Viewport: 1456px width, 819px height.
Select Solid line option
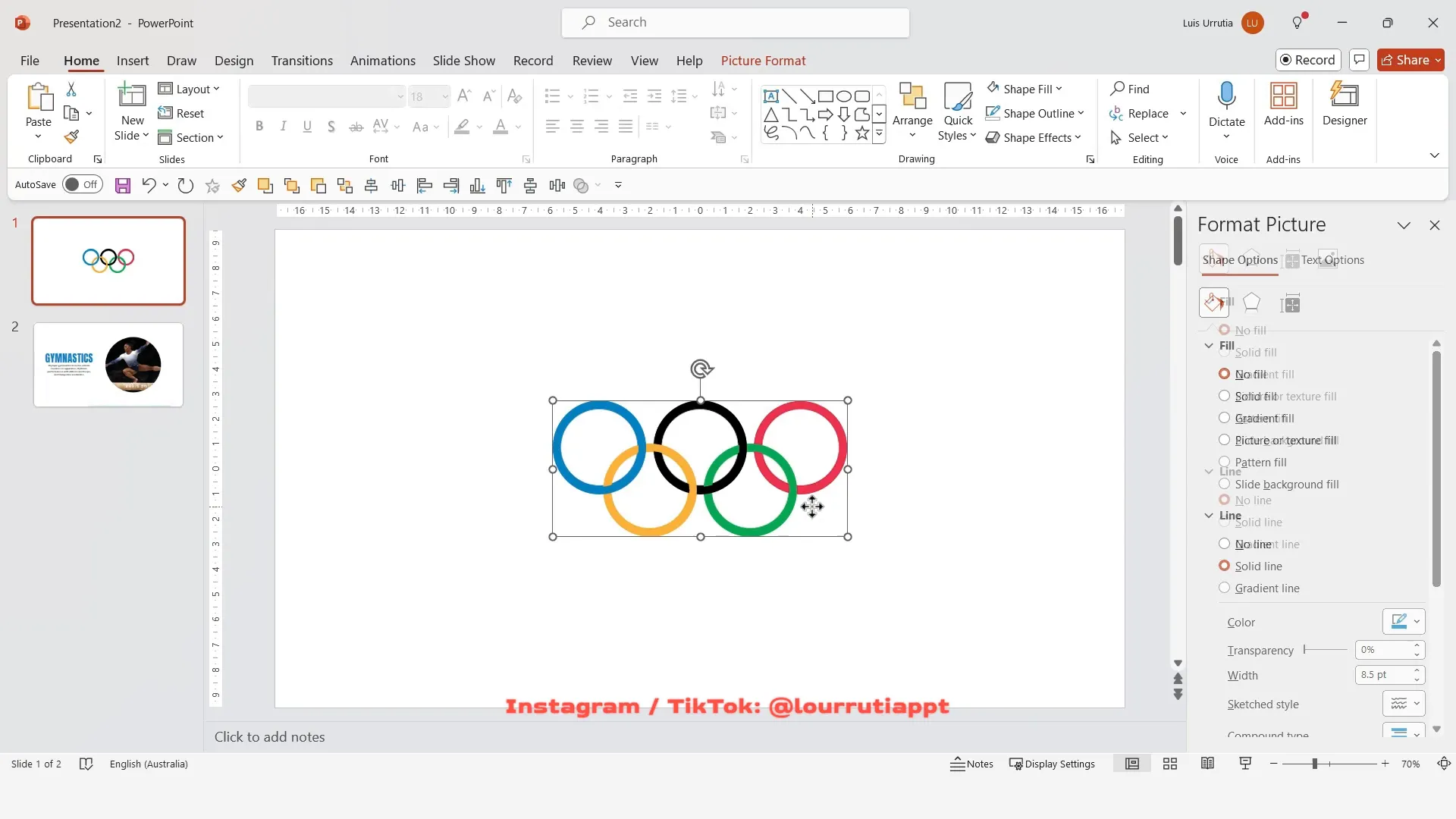coord(1250,566)
